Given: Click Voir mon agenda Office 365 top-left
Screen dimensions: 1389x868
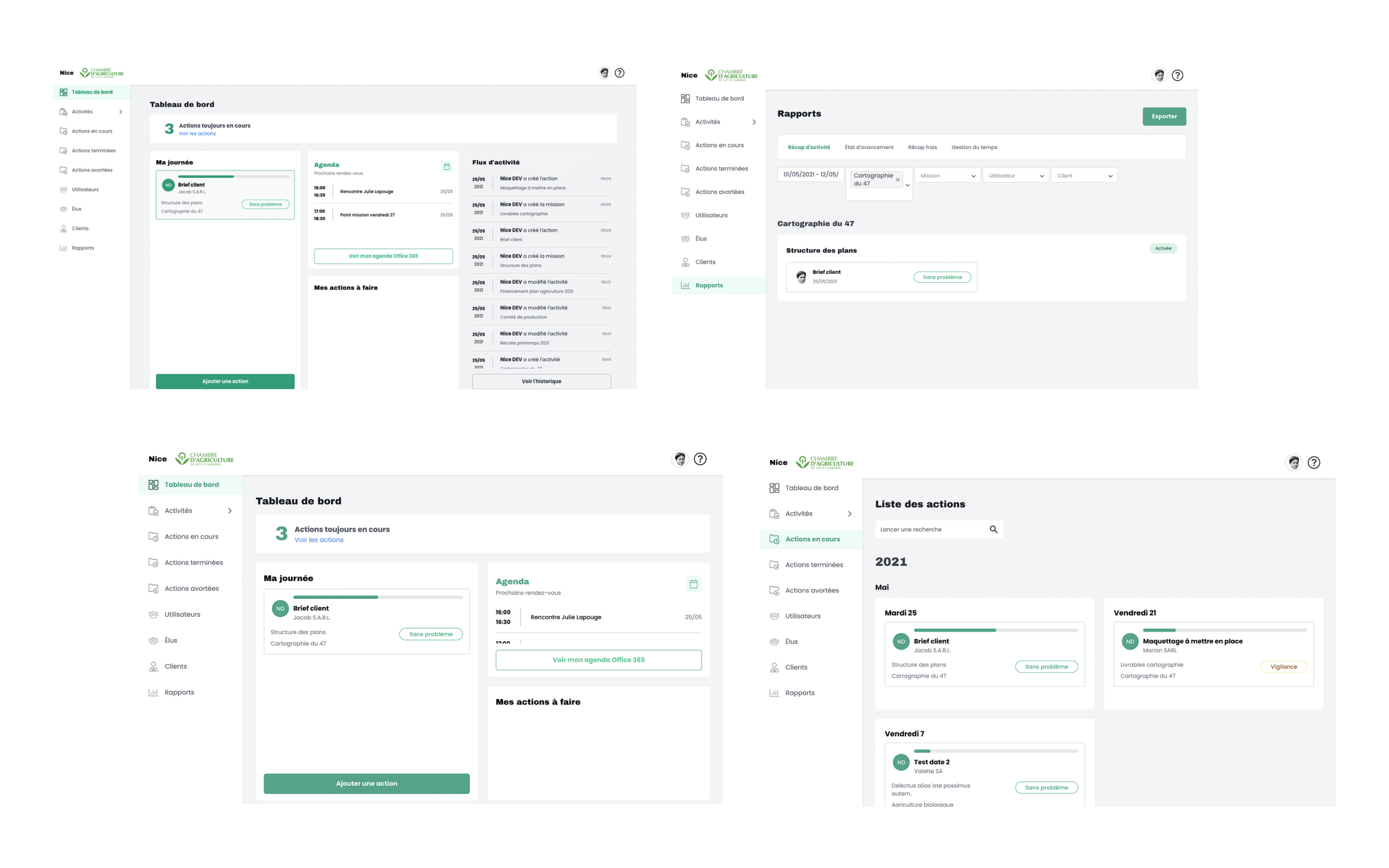Looking at the screenshot, I should 384,256.
